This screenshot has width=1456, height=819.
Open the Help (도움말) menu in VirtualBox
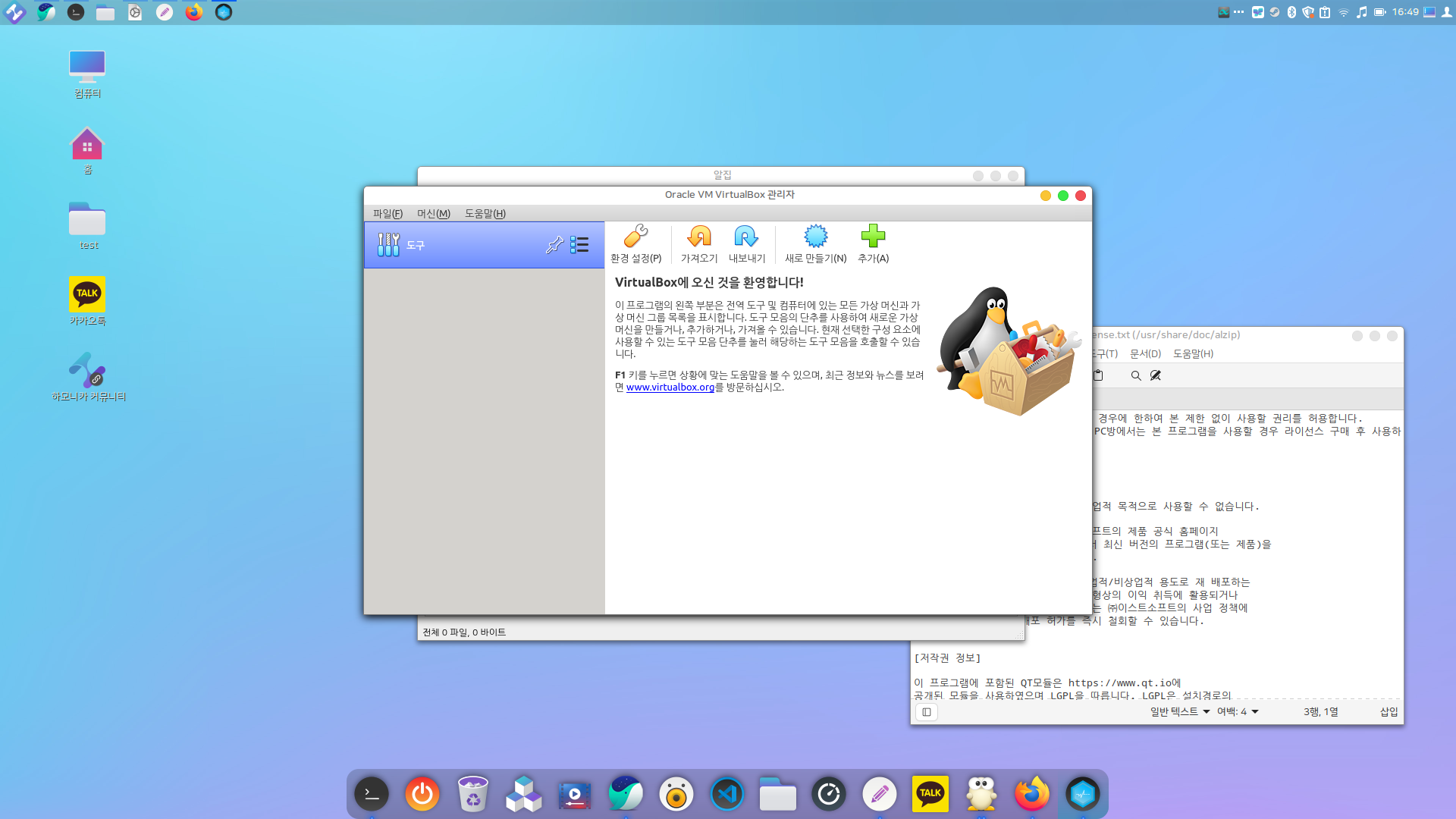(485, 214)
